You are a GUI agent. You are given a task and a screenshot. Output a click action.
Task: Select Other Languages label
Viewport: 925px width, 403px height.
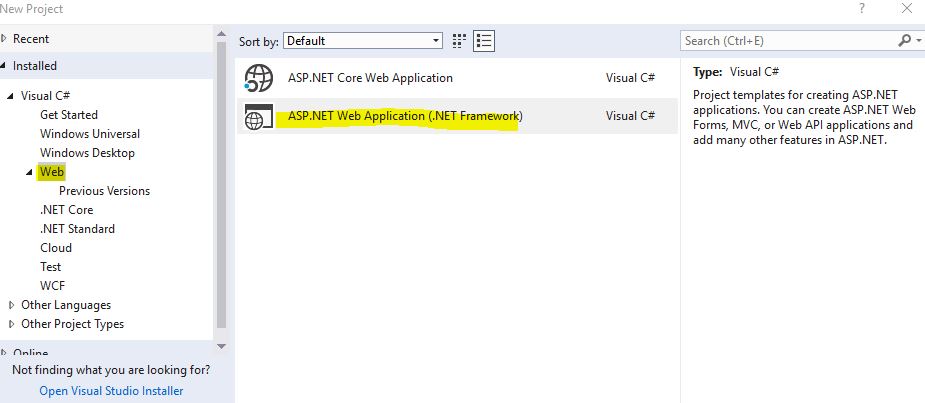66,305
